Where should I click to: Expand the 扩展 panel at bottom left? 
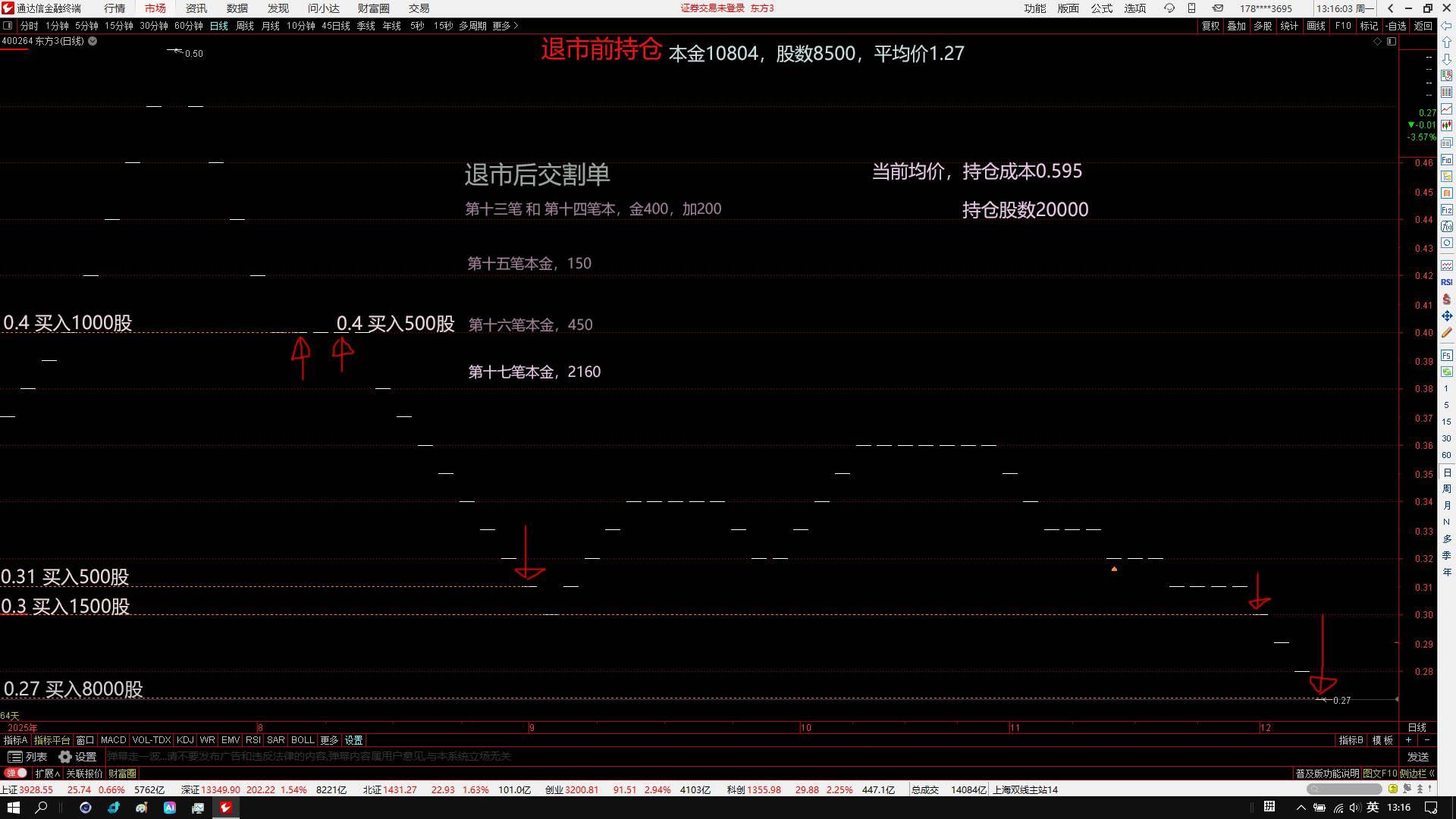[47, 773]
